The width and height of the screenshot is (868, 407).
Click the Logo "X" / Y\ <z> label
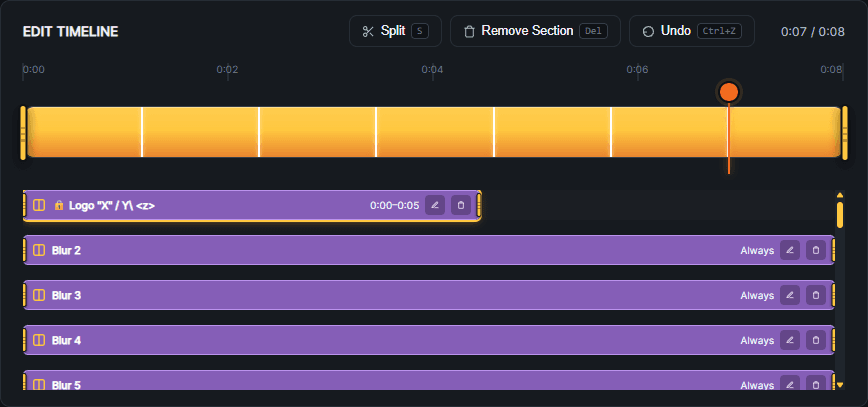(112, 205)
